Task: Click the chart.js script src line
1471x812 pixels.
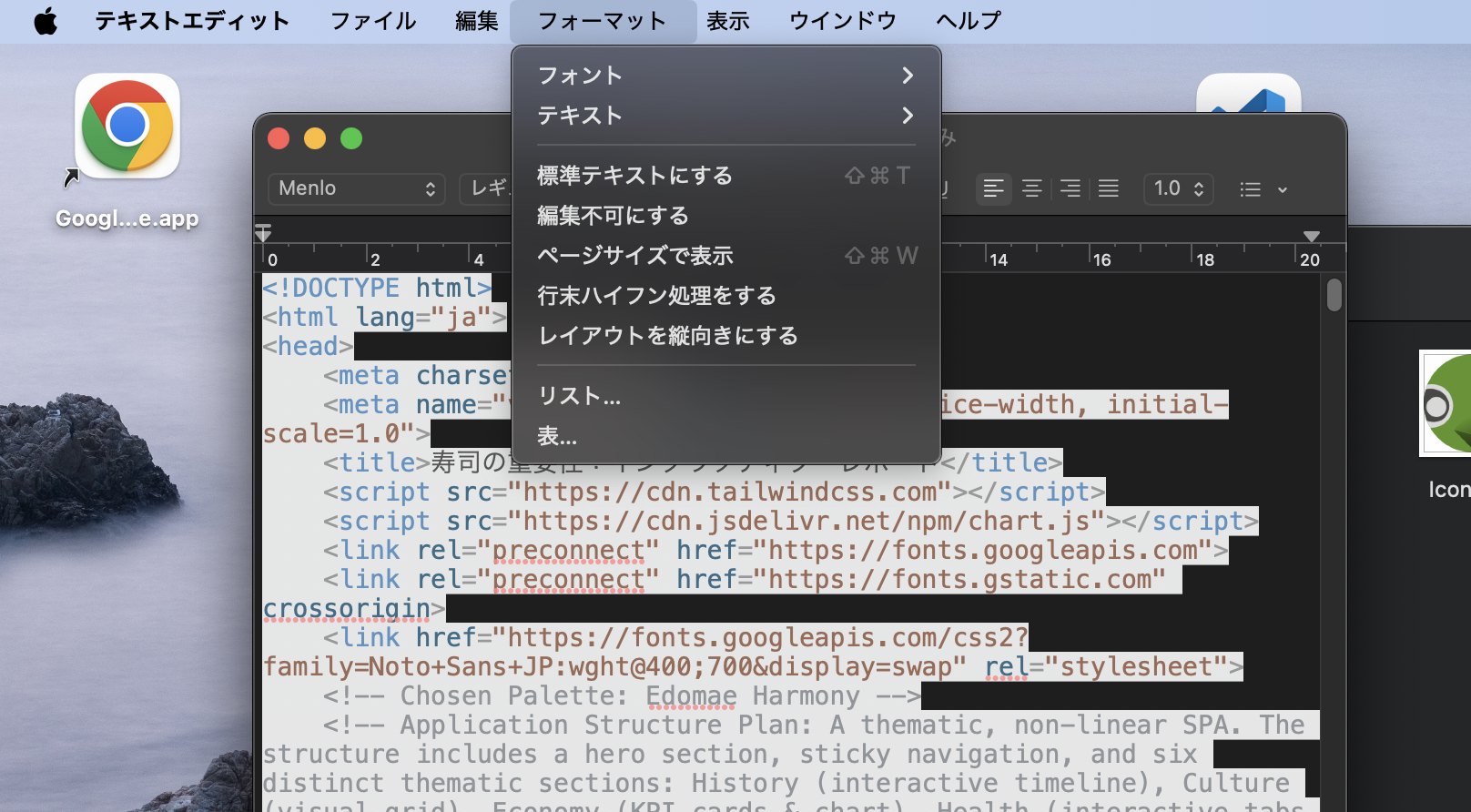Action: (790, 521)
